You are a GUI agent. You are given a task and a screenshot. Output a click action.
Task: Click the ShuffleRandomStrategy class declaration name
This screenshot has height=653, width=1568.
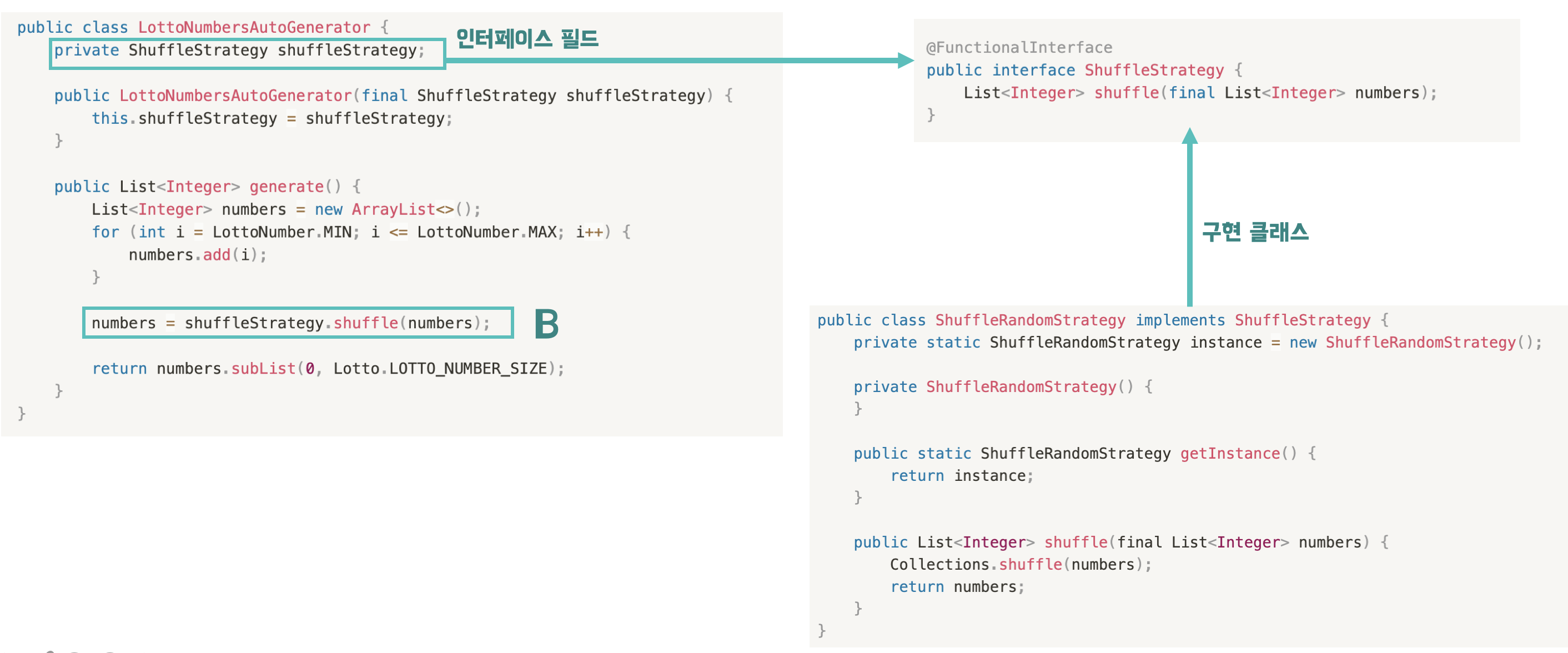[x=1030, y=320]
